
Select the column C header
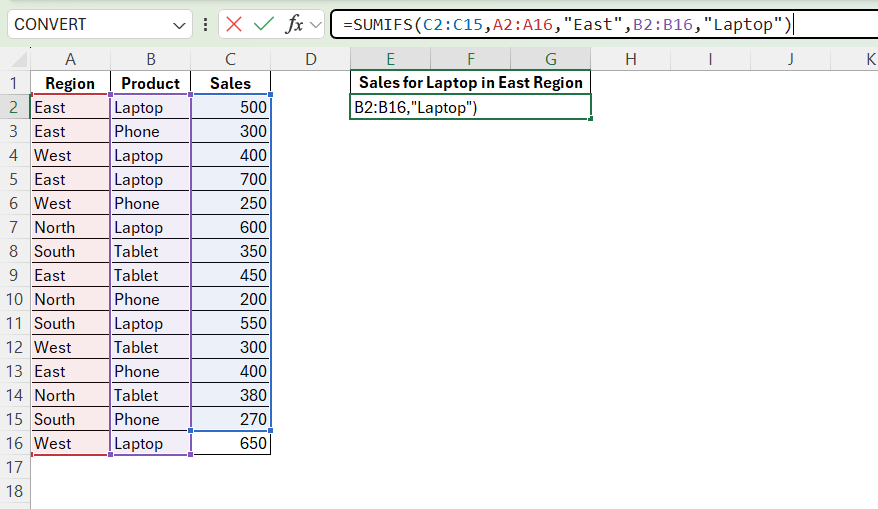pyautogui.click(x=231, y=60)
